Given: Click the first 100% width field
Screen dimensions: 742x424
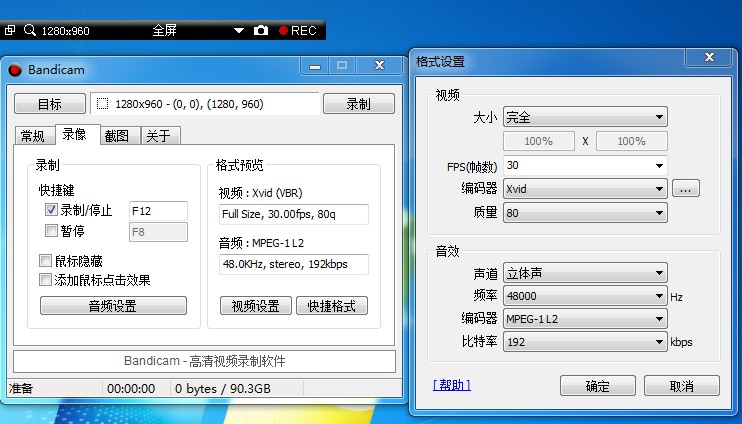Looking at the screenshot, I should pyautogui.click(x=539, y=141).
